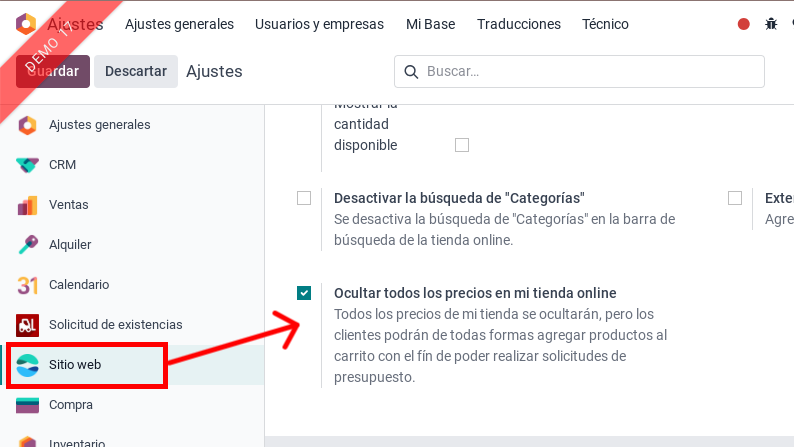
Task: Check the cantidad disponible checkbox
Action: coord(462,145)
